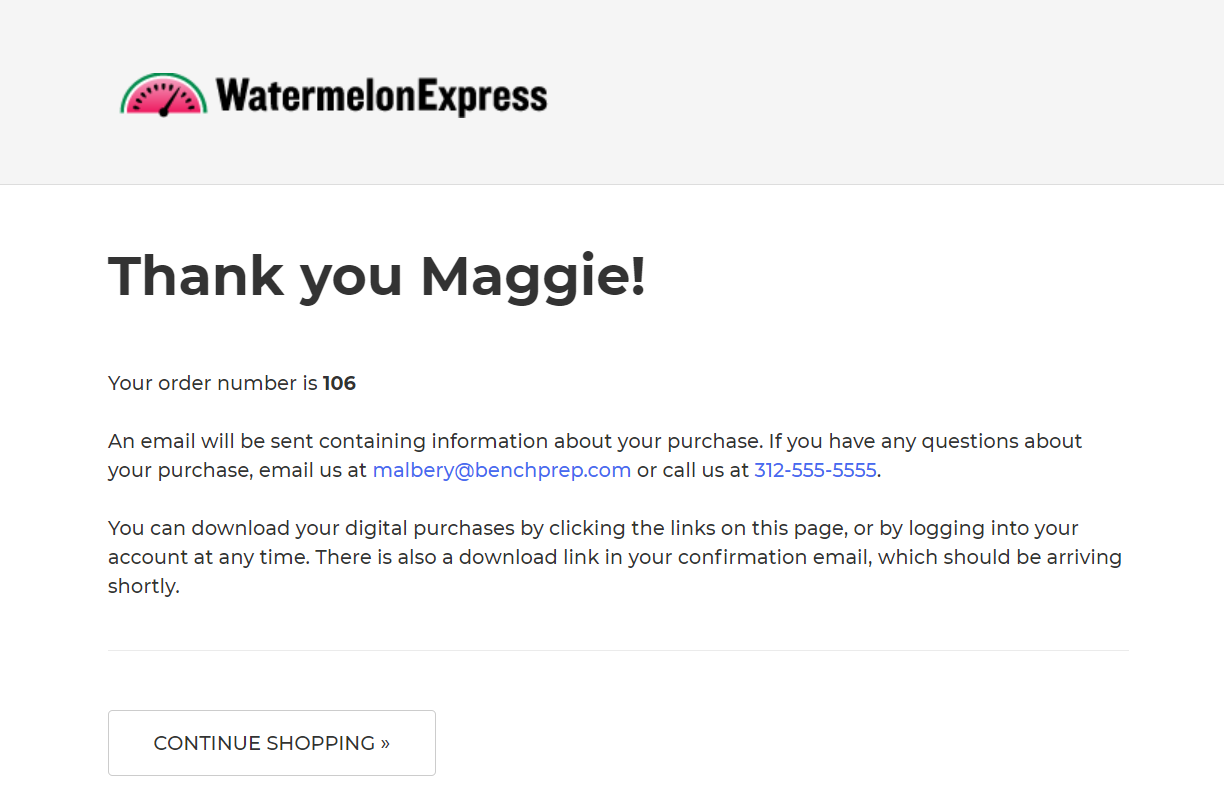Click the name "Maggie!" in the heading
This screenshot has height=809, width=1224.
(533, 276)
